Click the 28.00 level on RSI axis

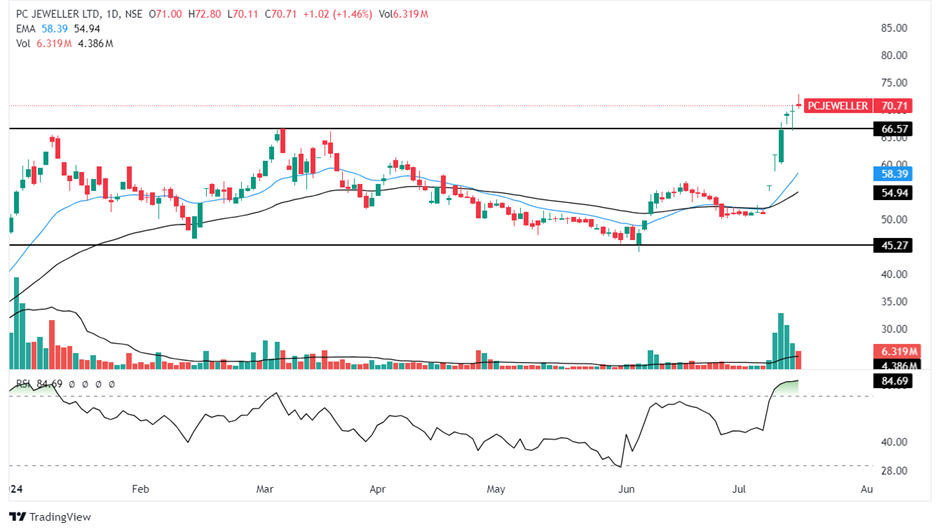pos(894,470)
